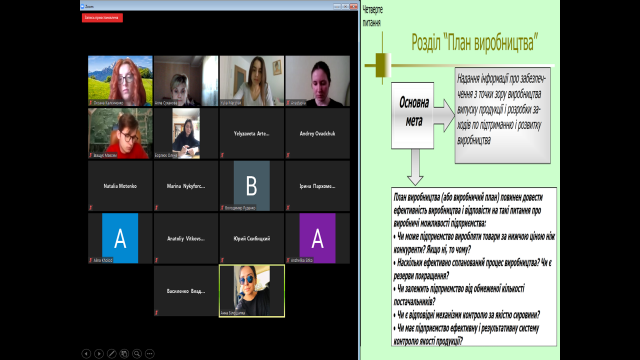Click the muted mic icon on Василенко Влад... tile
Viewport: 640px width, 360px height.
(156, 313)
